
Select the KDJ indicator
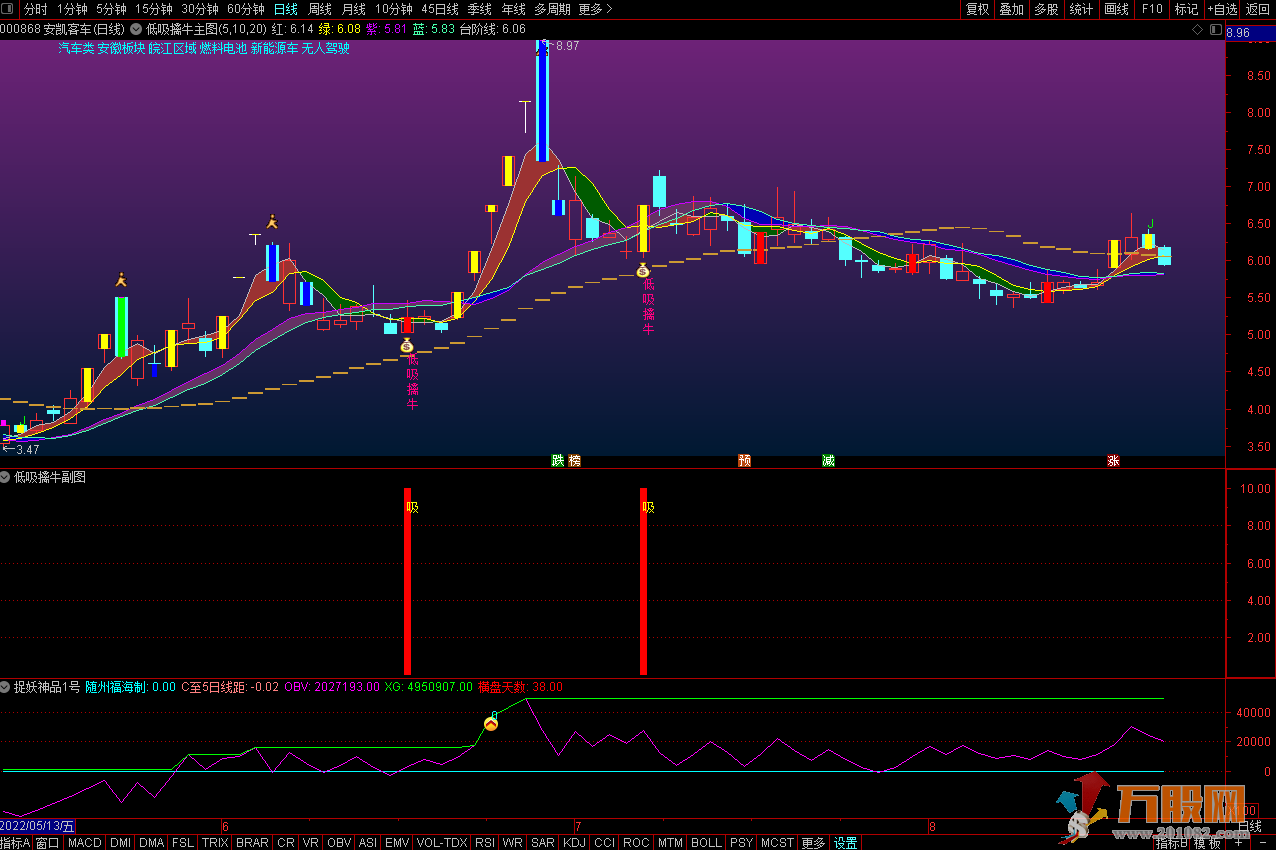point(575,843)
